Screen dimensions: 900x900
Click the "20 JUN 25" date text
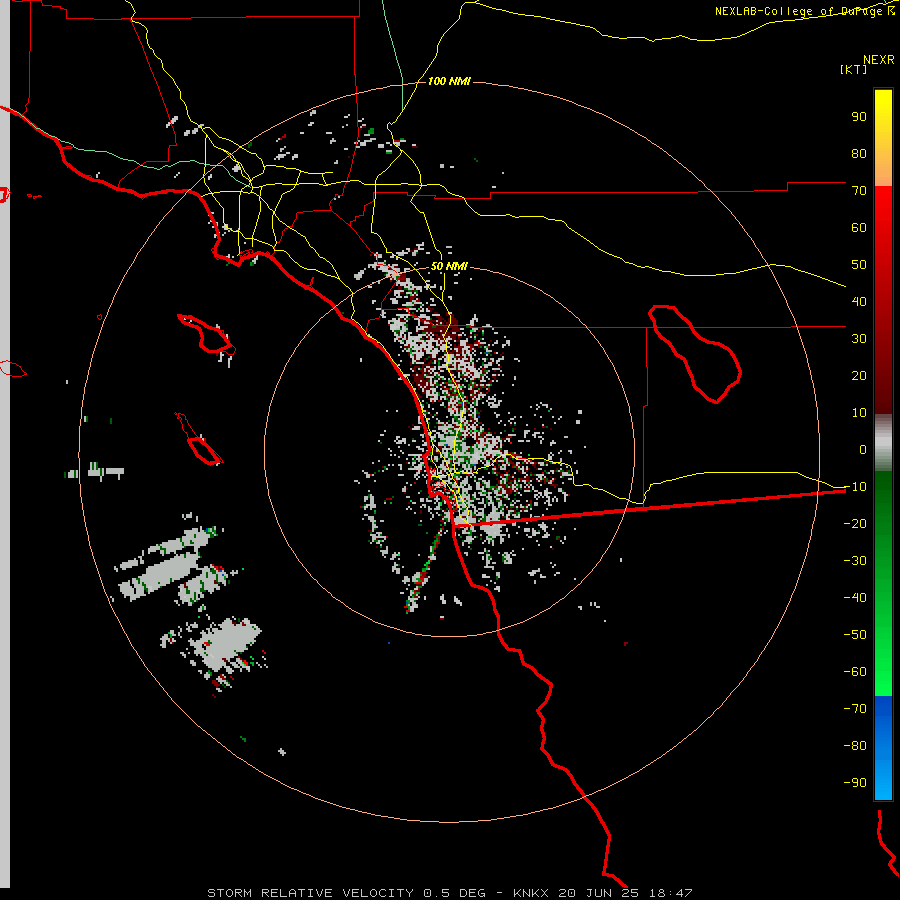coord(598,893)
